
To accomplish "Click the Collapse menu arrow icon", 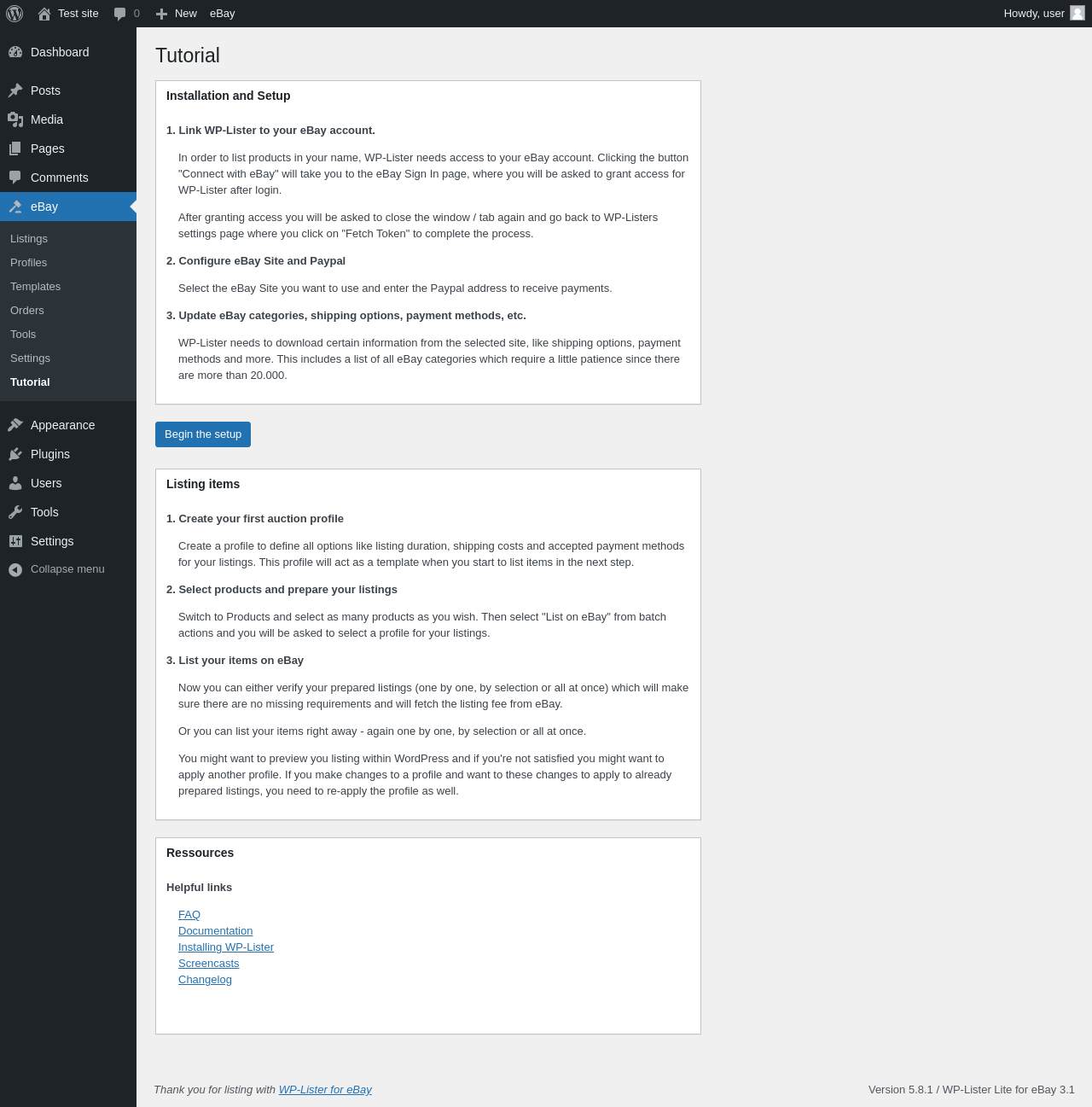I will pyautogui.click(x=15, y=569).
